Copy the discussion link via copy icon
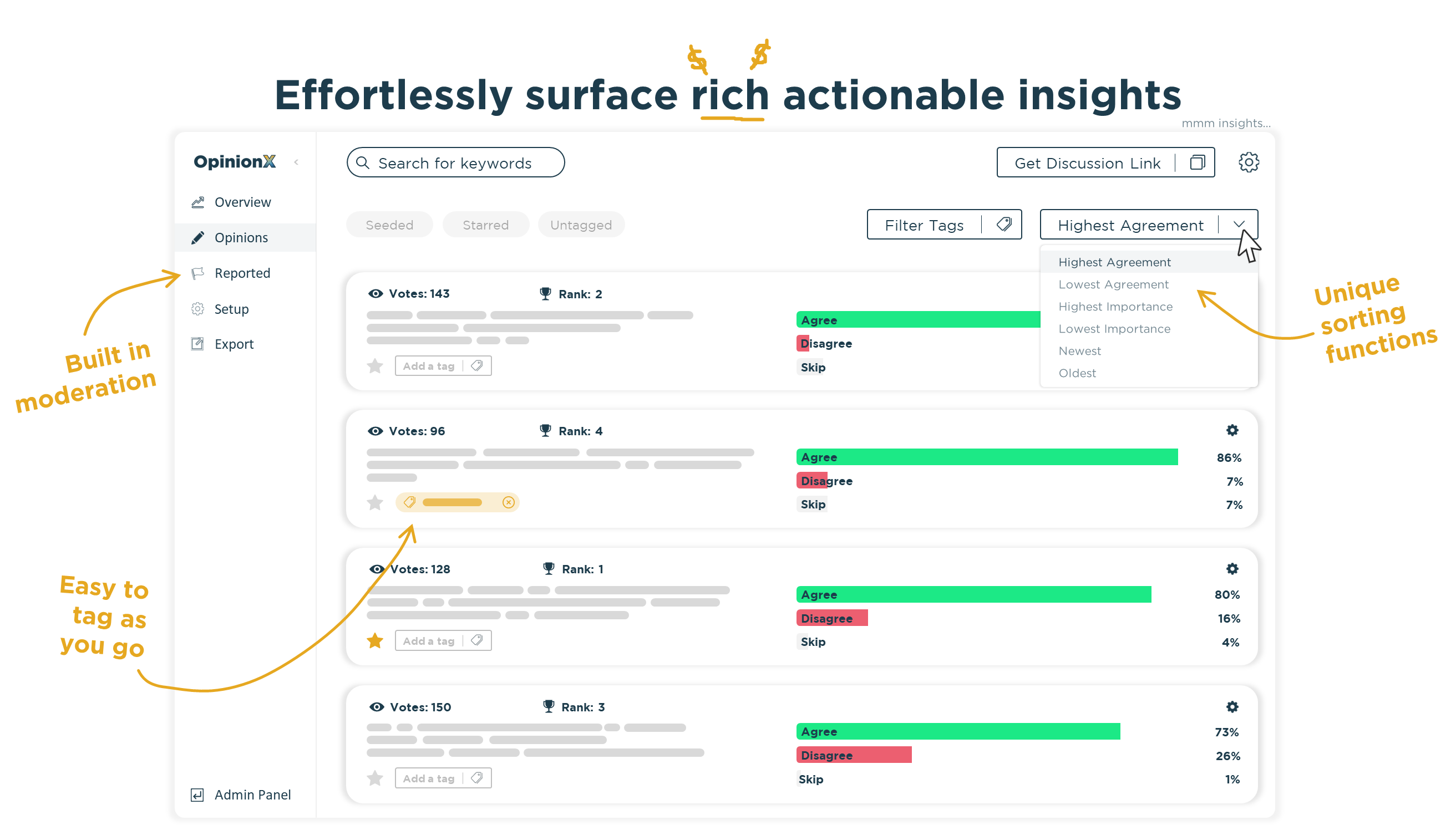This screenshot has width=1456, height=825. pyautogui.click(x=1197, y=163)
